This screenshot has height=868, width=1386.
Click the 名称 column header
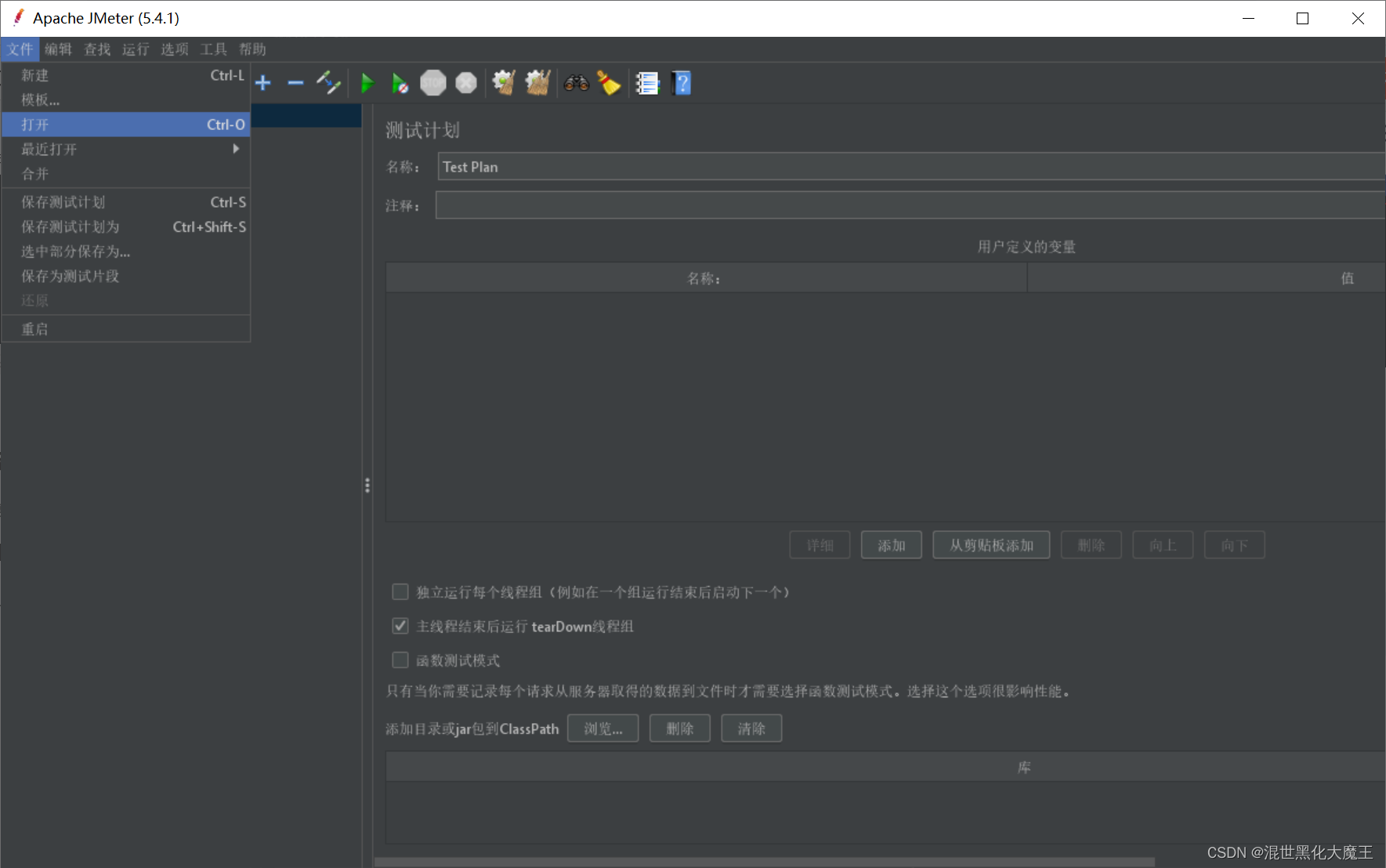(706, 278)
